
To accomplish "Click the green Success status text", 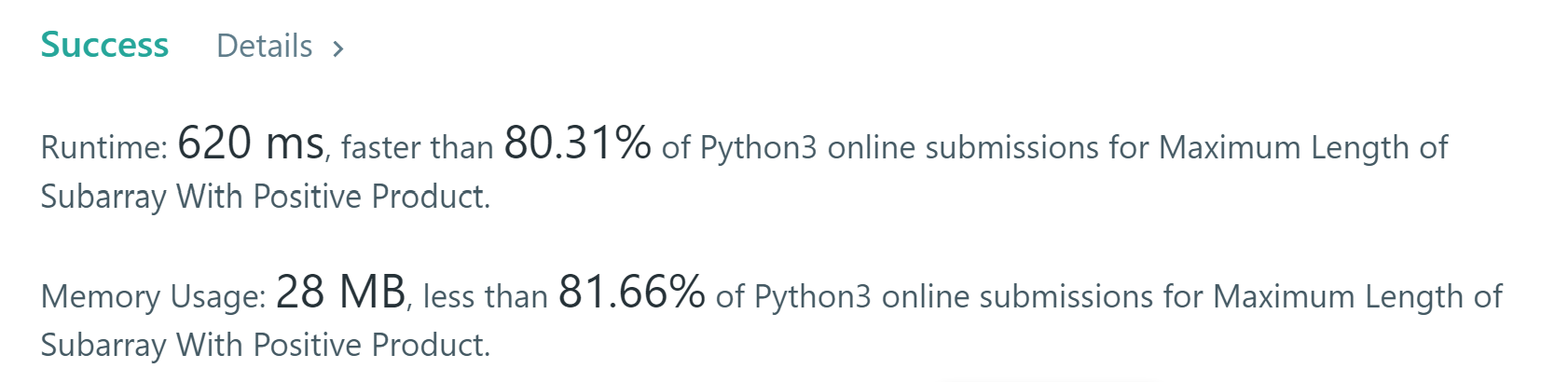I will pos(104,45).
